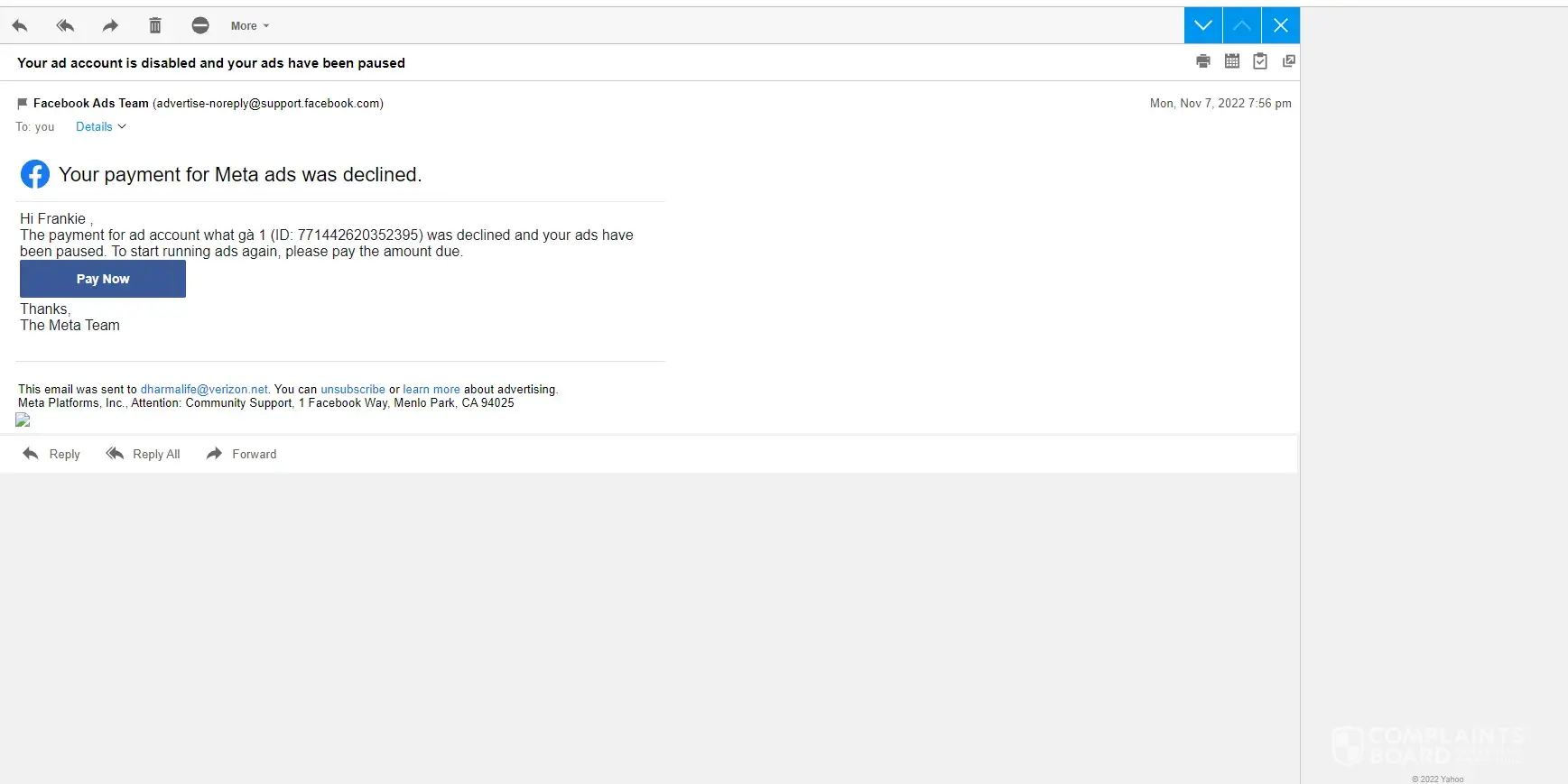Follow the learn more link about advertising

(x=431, y=390)
